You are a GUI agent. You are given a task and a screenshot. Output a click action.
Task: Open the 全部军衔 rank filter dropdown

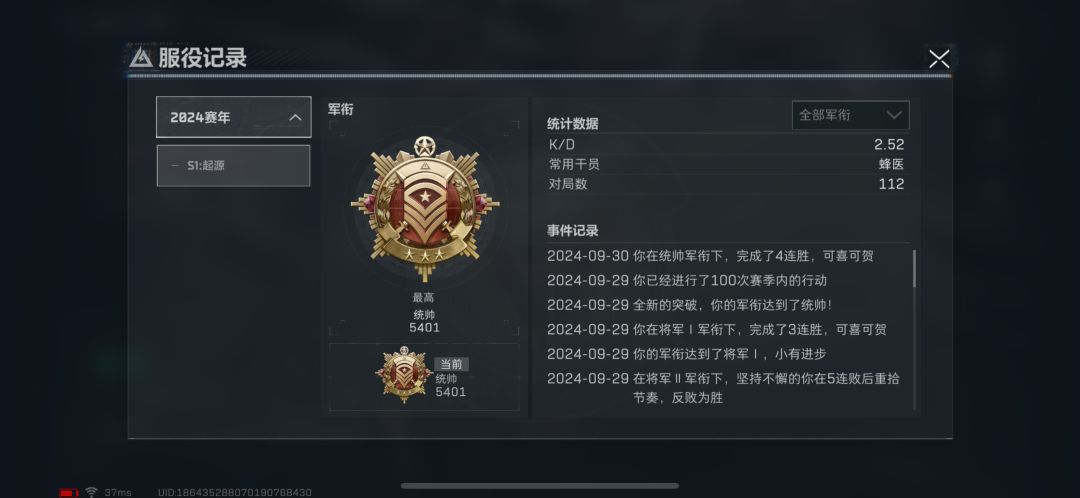tap(851, 115)
